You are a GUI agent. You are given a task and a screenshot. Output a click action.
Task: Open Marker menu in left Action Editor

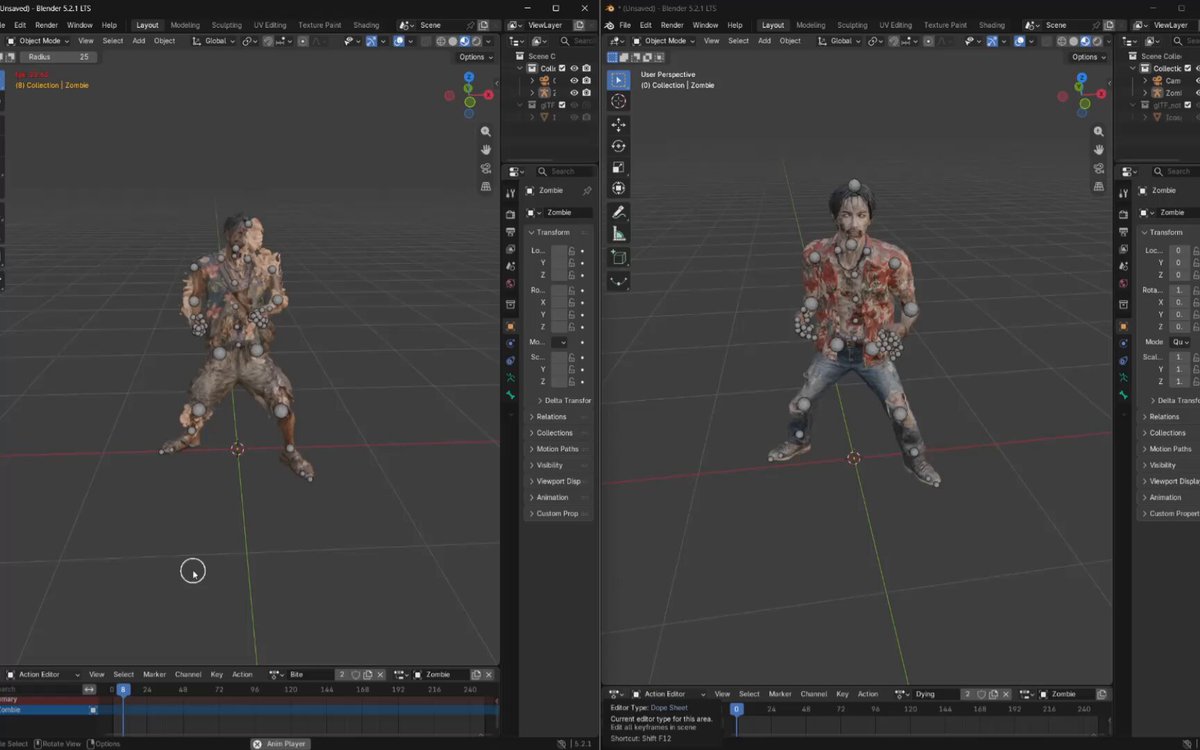(154, 675)
